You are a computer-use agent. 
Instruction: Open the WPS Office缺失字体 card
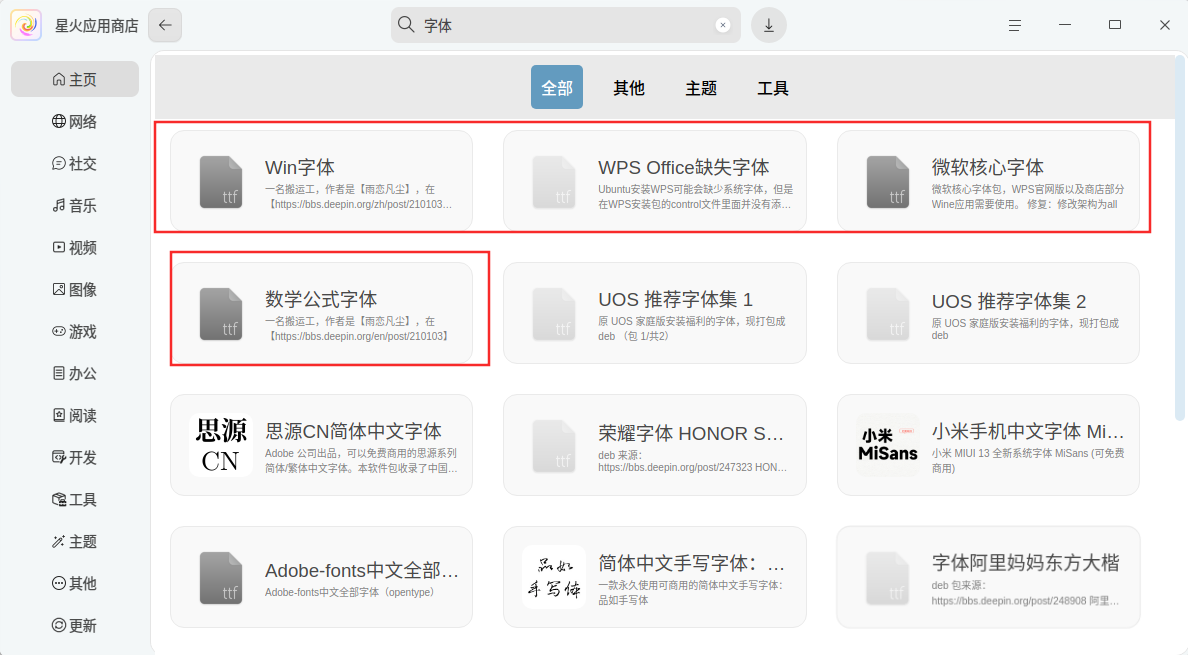pos(655,181)
